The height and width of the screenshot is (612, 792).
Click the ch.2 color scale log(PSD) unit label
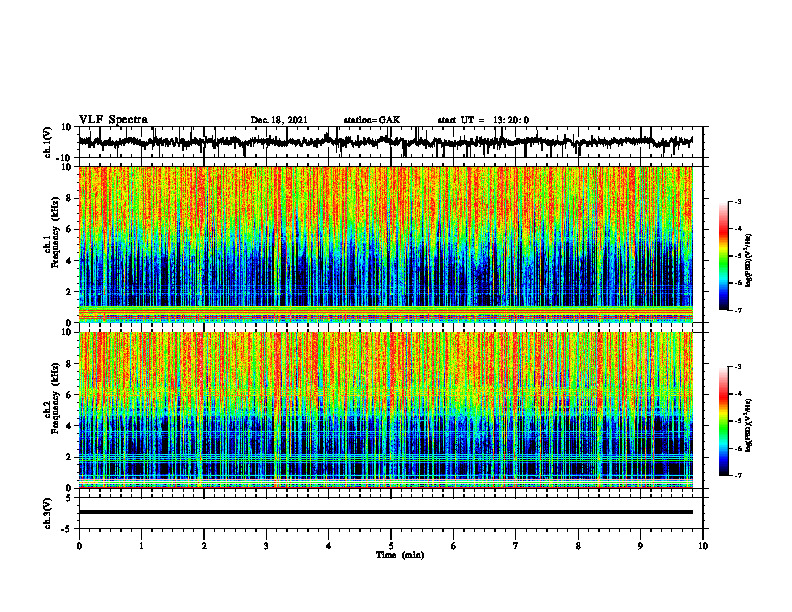pyautogui.click(x=749, y=425)
